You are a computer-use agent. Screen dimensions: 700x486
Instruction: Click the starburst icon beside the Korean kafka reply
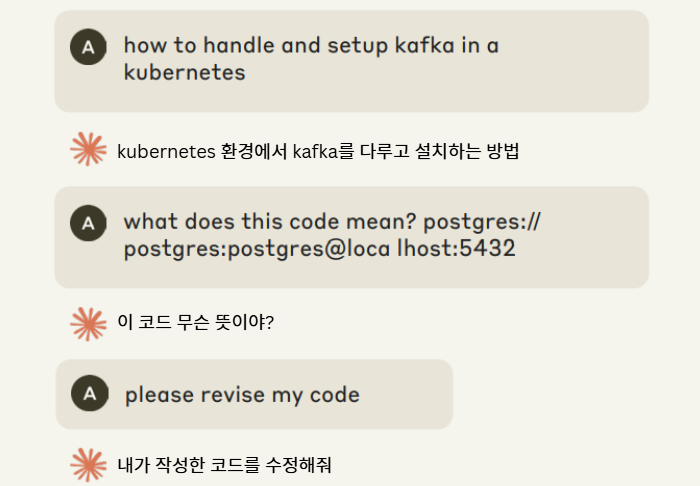coord(88,150)
